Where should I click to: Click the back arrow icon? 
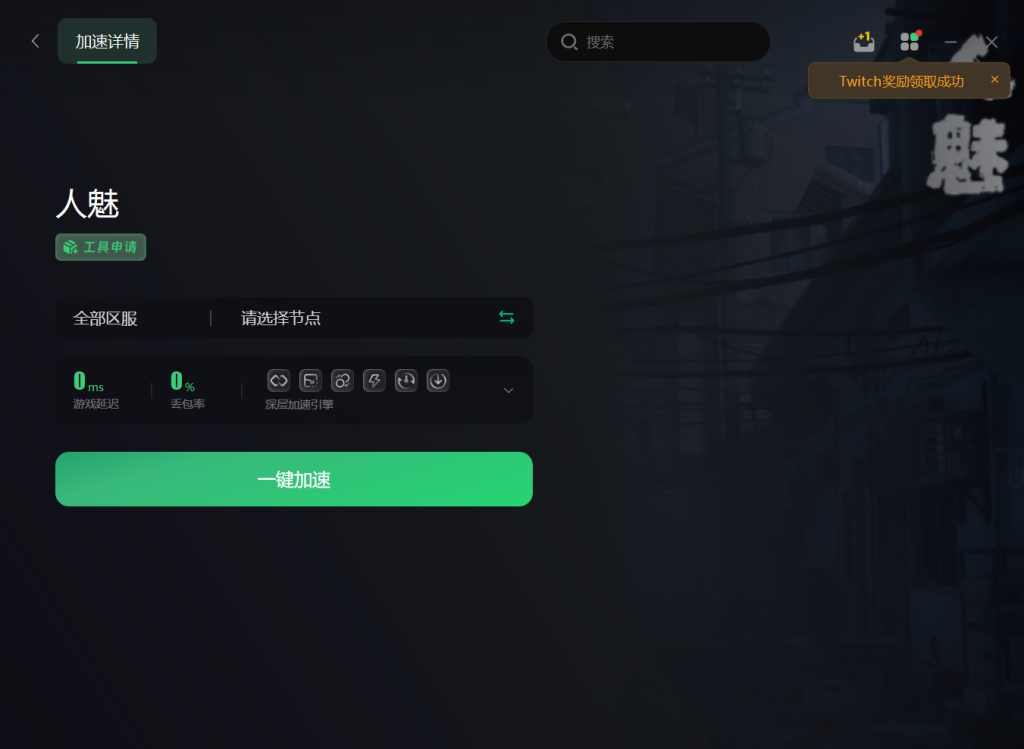[35, 41]
